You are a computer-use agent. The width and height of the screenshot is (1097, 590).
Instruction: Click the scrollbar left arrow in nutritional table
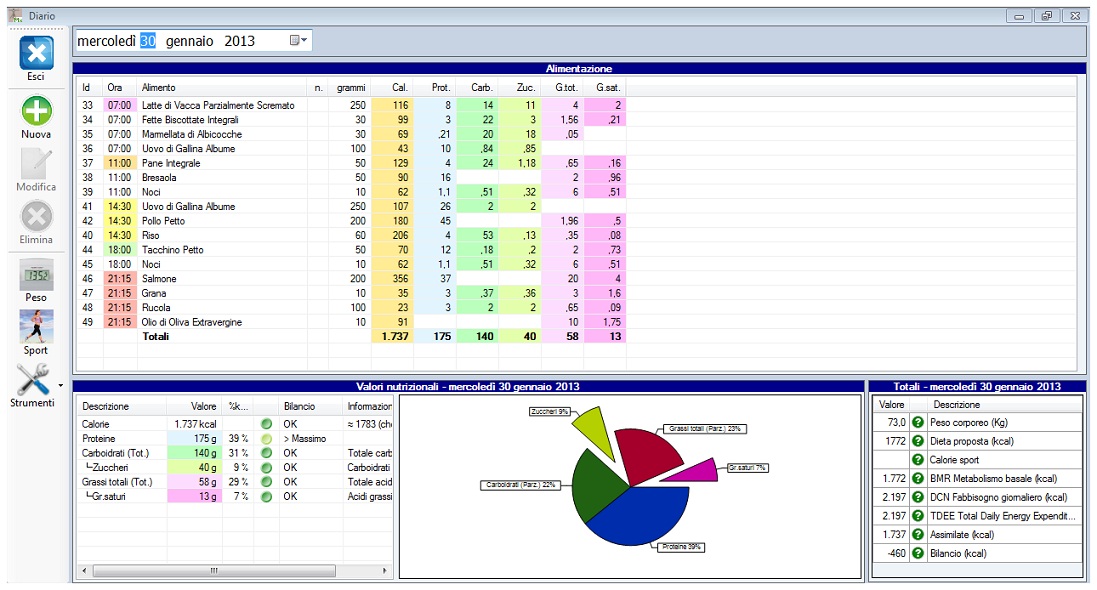click(85, 571)
